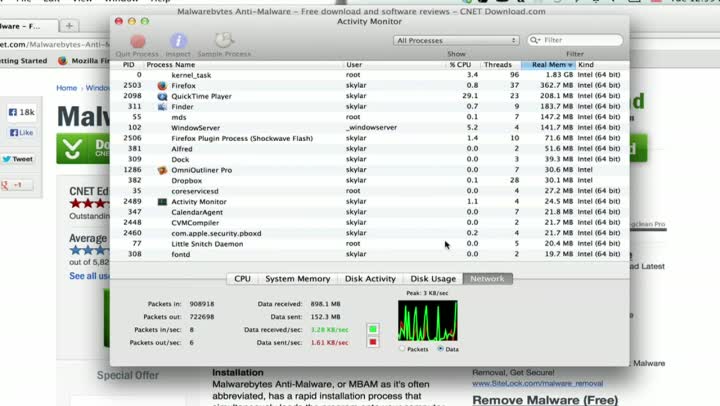This screenshot has height=406, width=720.
Task: Click the green data received color swatch
Action: coord(373,329)
